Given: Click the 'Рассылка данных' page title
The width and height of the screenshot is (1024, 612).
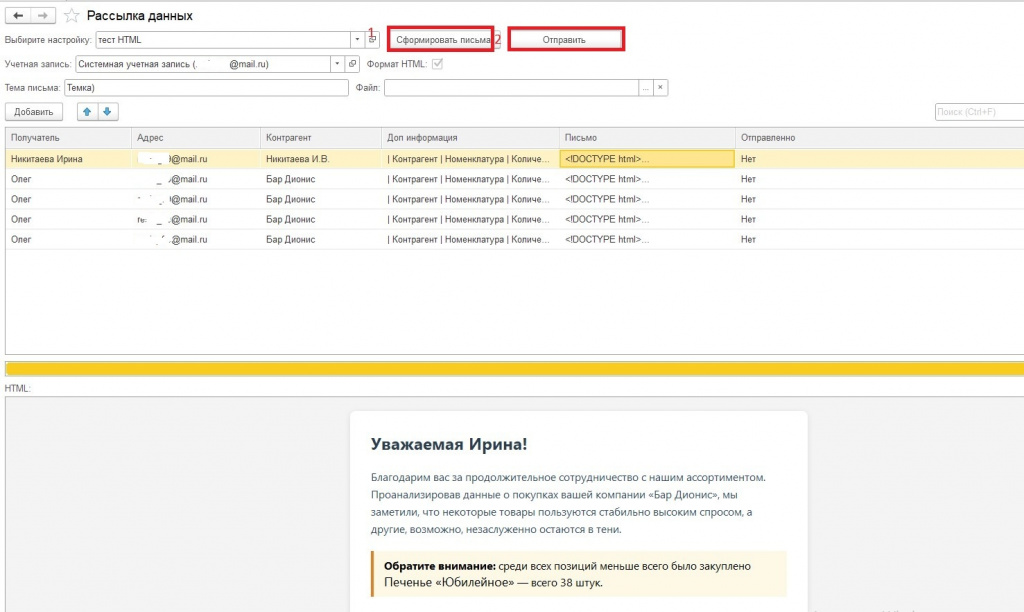Looking at the screenshot, I should (x=140, y=16).
